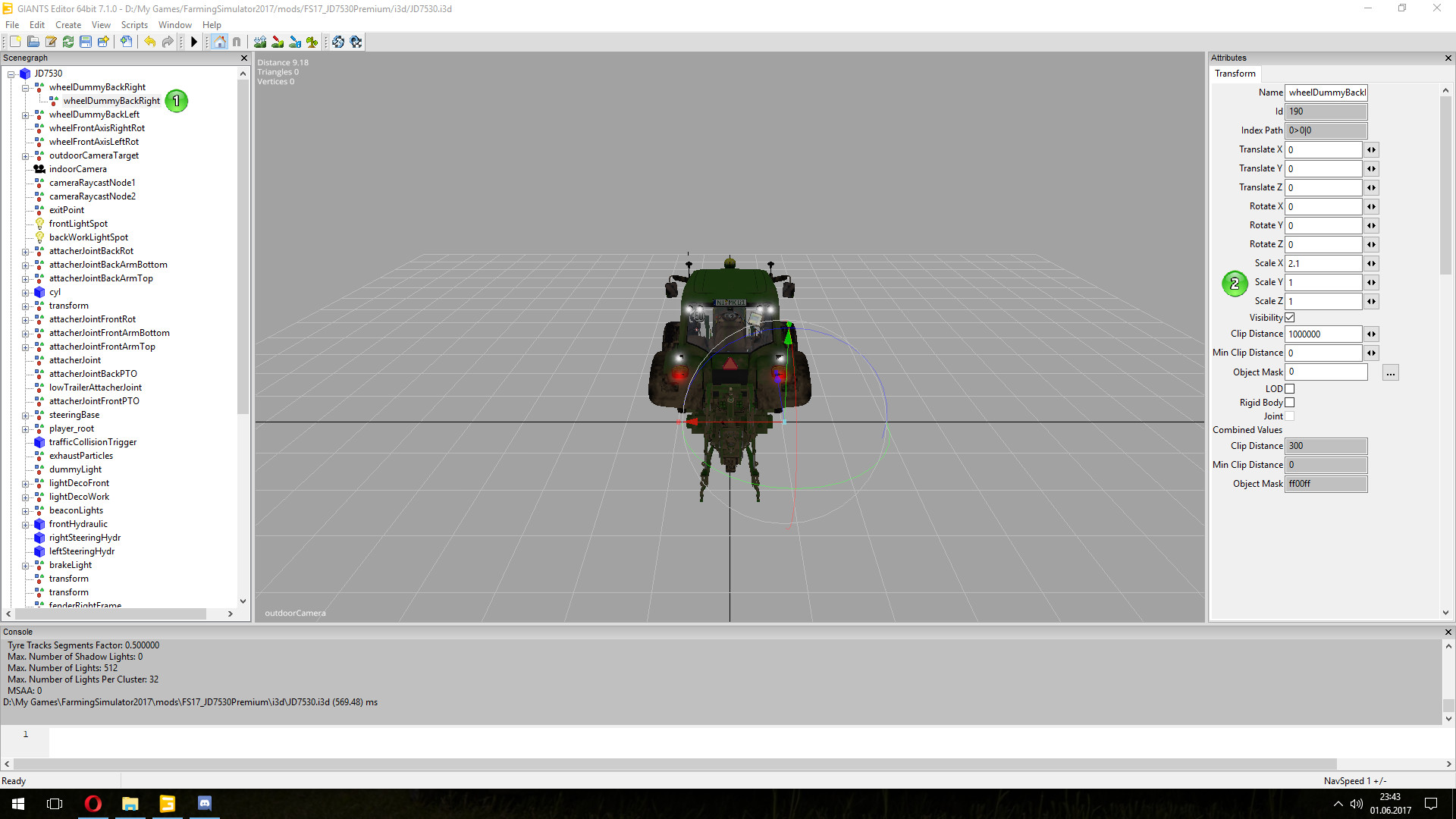This screenshot has height=819, width=1456.
Task: Expand the steeringBase tree node
Action: click(25, 416)
